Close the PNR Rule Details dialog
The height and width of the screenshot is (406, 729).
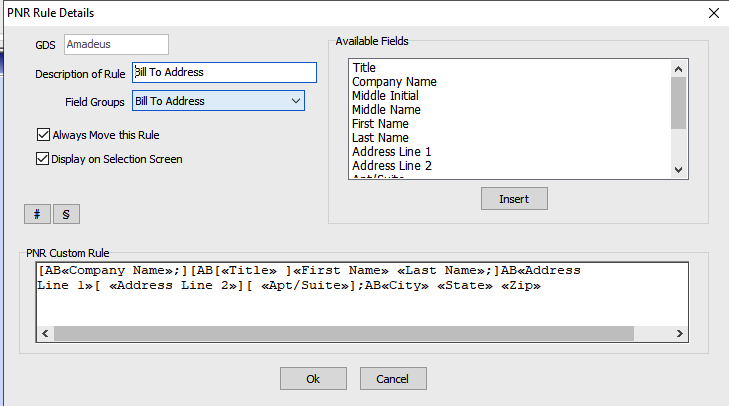(712, 13)
